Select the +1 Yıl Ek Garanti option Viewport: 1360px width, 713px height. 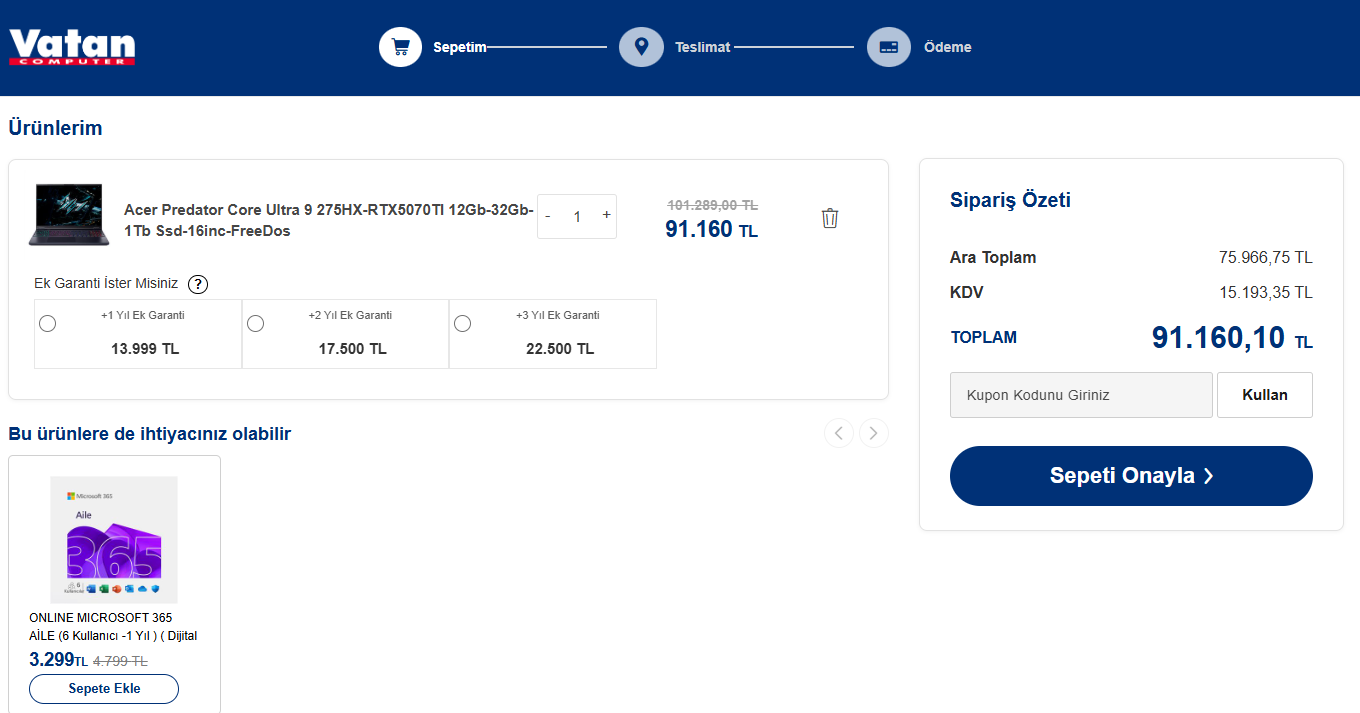click(47, 323)
